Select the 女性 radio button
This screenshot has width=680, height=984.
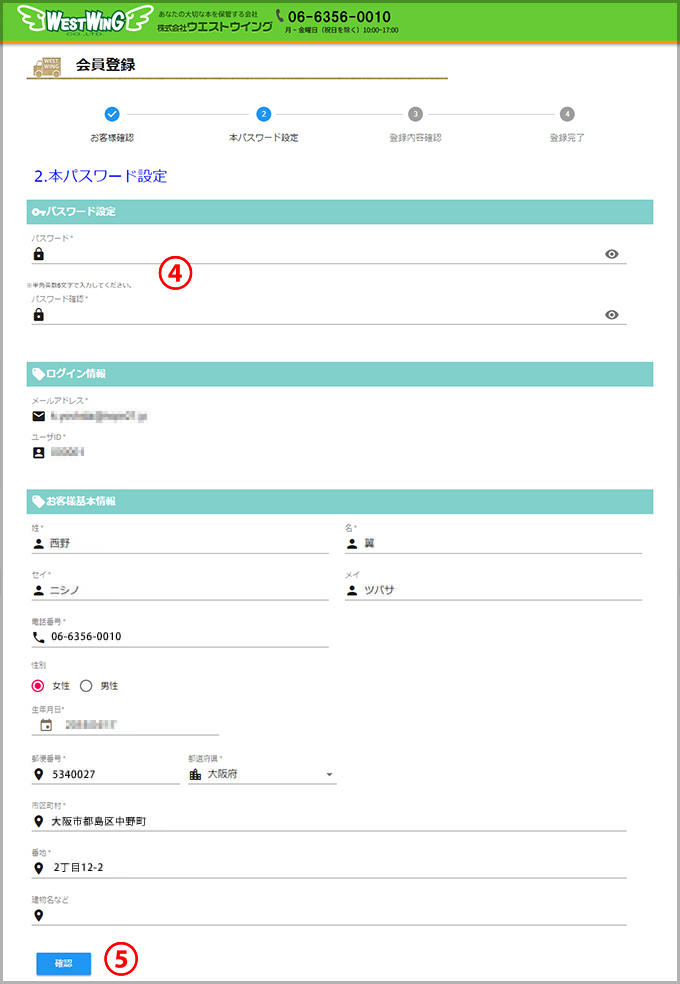tap(38, 686)
